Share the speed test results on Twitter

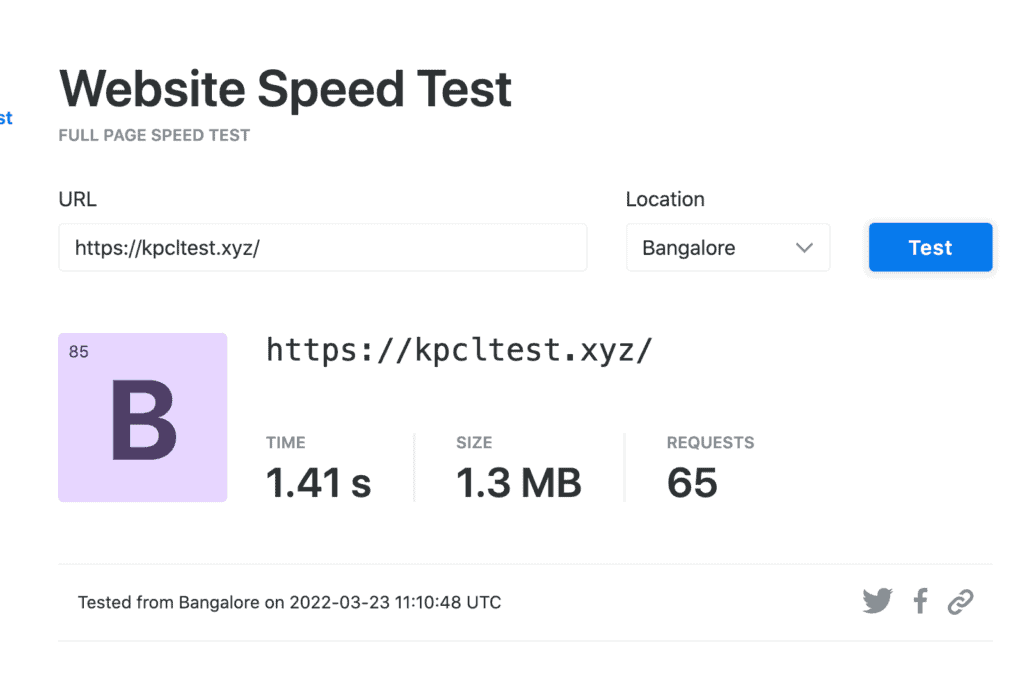pos(877,601)
